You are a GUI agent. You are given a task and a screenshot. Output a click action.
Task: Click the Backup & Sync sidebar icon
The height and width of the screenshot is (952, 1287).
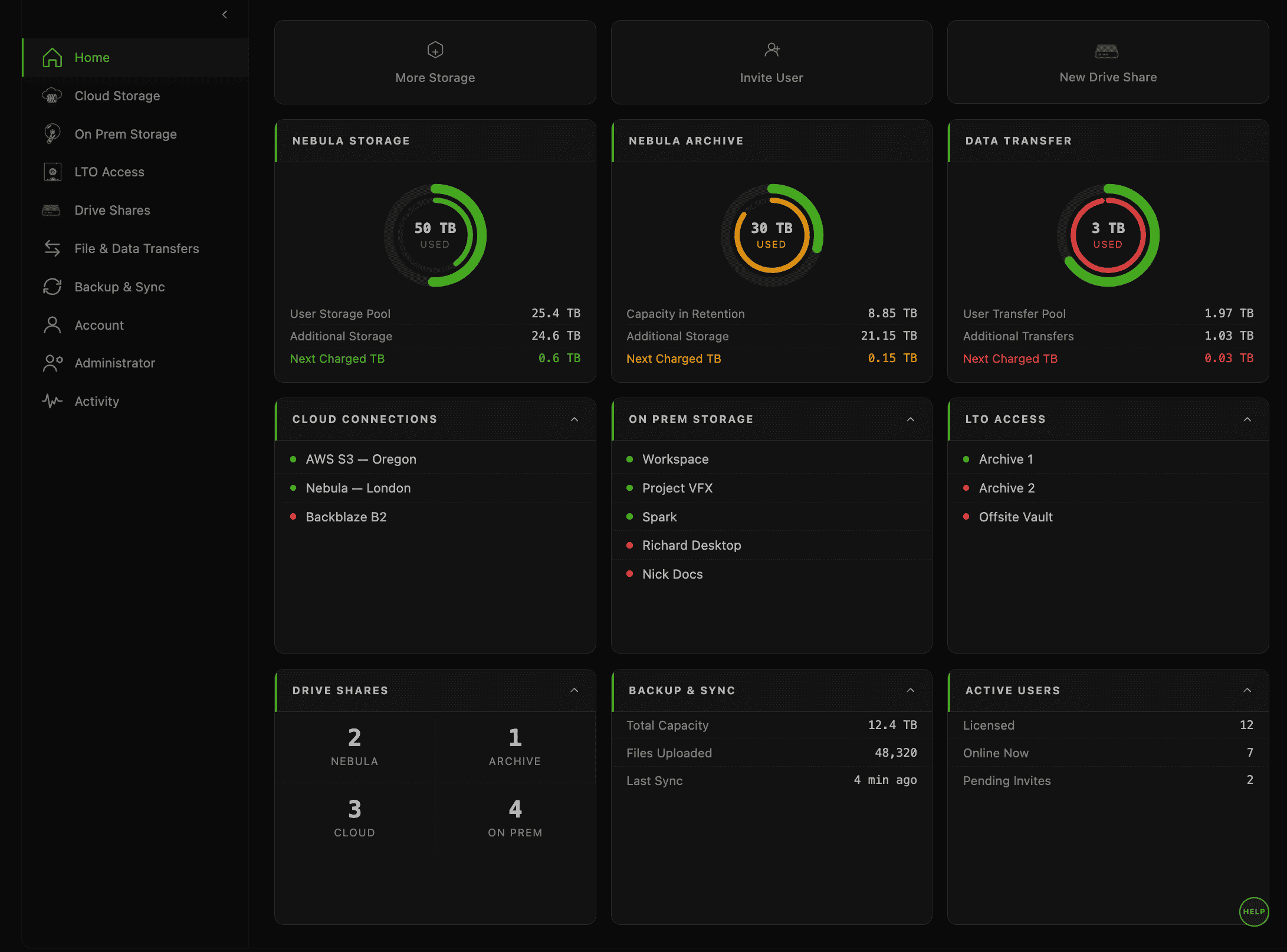[x=53, y=287]
